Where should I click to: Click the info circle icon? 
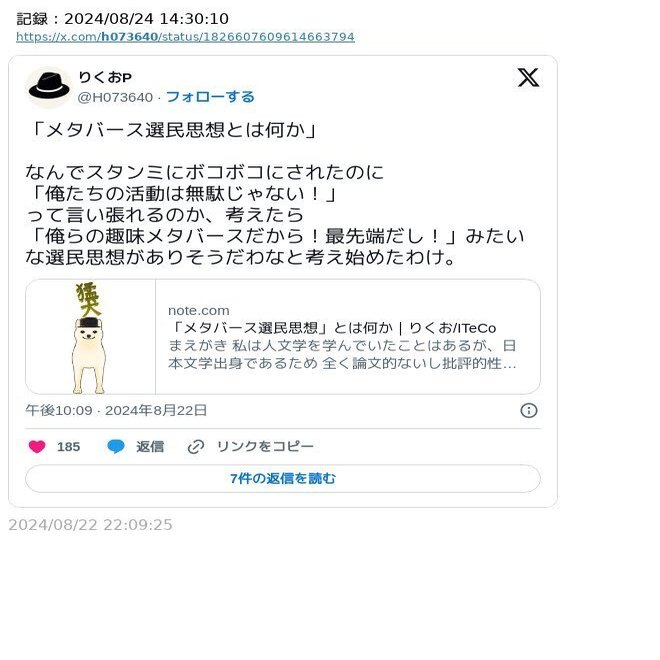529,410
